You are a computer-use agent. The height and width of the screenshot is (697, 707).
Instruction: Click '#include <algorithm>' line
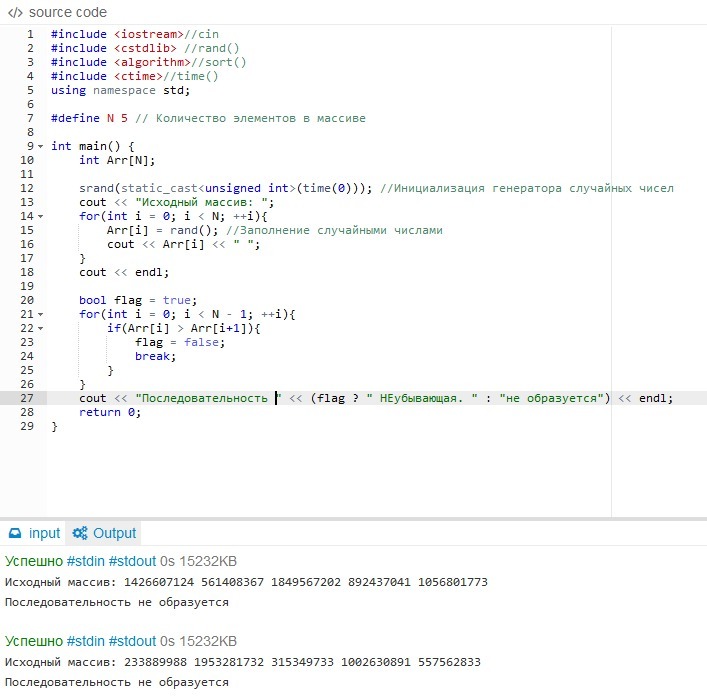(x=121, y=62)
